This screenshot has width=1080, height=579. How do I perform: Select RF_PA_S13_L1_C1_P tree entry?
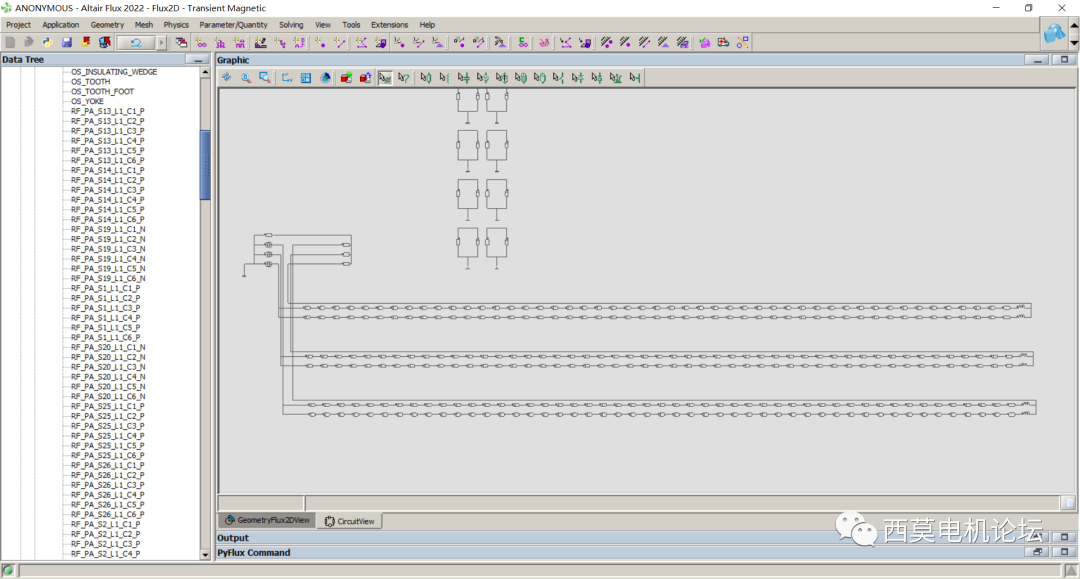pos(107,111)
